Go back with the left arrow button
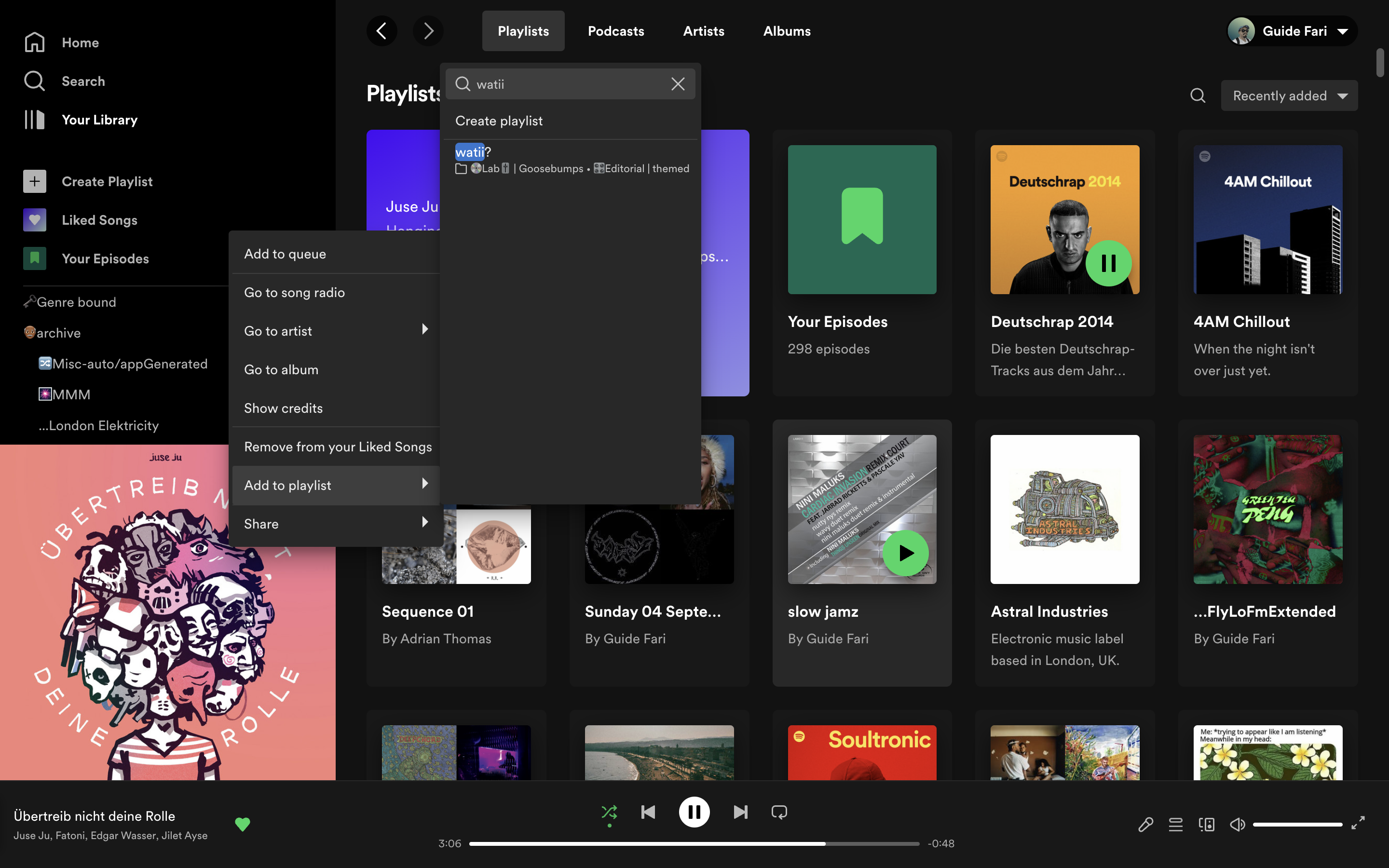Image resolution: width=1389 pixels, height=868 pixels. (x=381, y=31)
